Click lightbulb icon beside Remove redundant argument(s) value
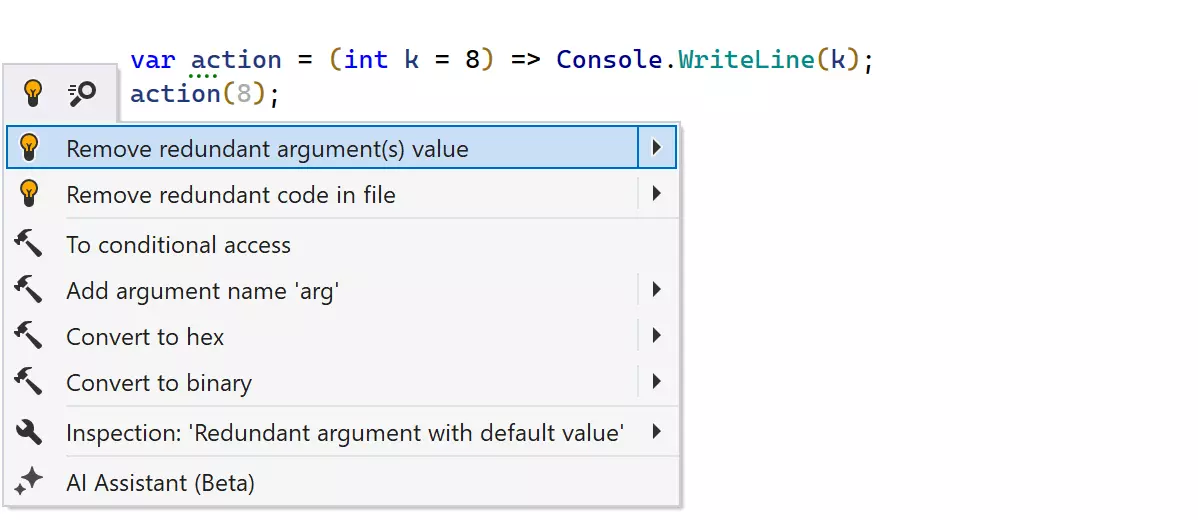The width and height of the screenshot is (1198, 520). (29, 148)
